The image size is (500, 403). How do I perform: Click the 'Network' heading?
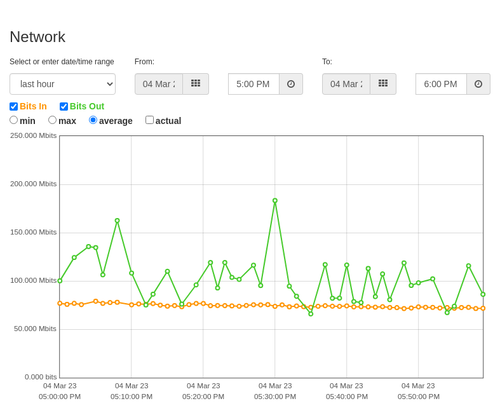click(37, 37)
